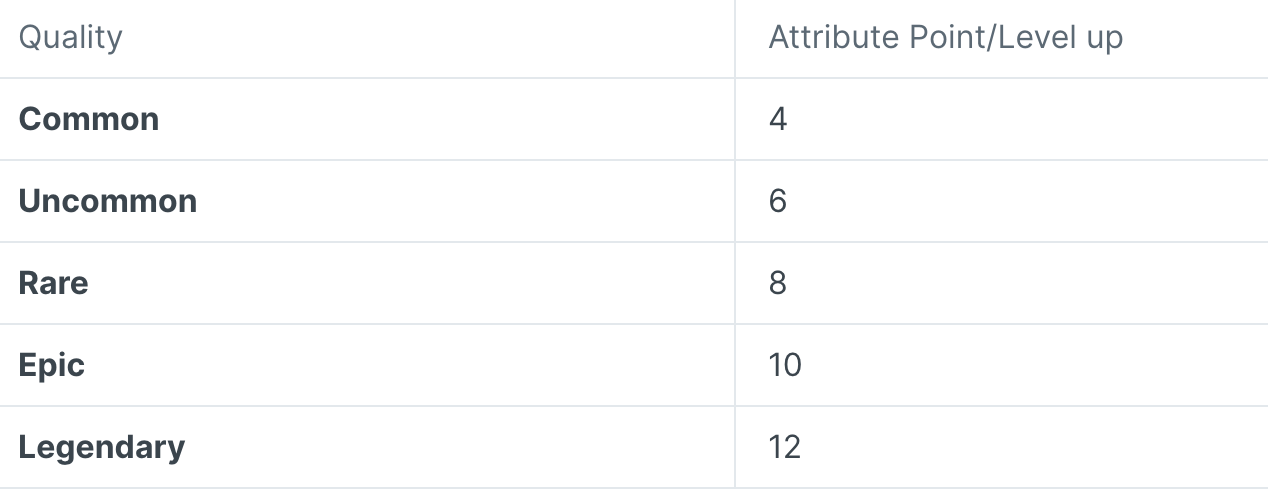Select the Common quality cell
The image size is (1268, 490).
point(89,119)
